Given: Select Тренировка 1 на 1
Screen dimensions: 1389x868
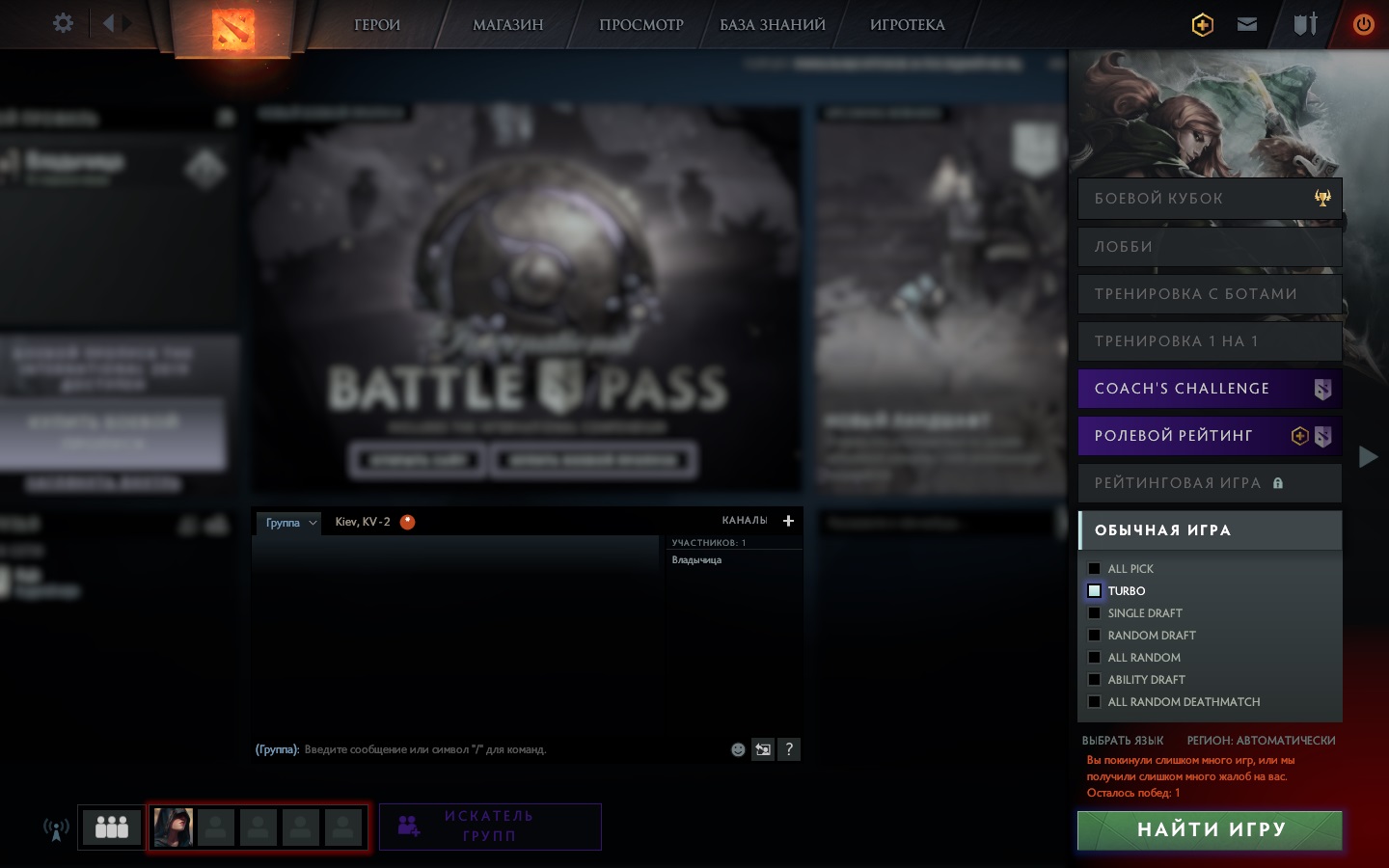Looking at the screenshot, I should [x=1210, y=341].
